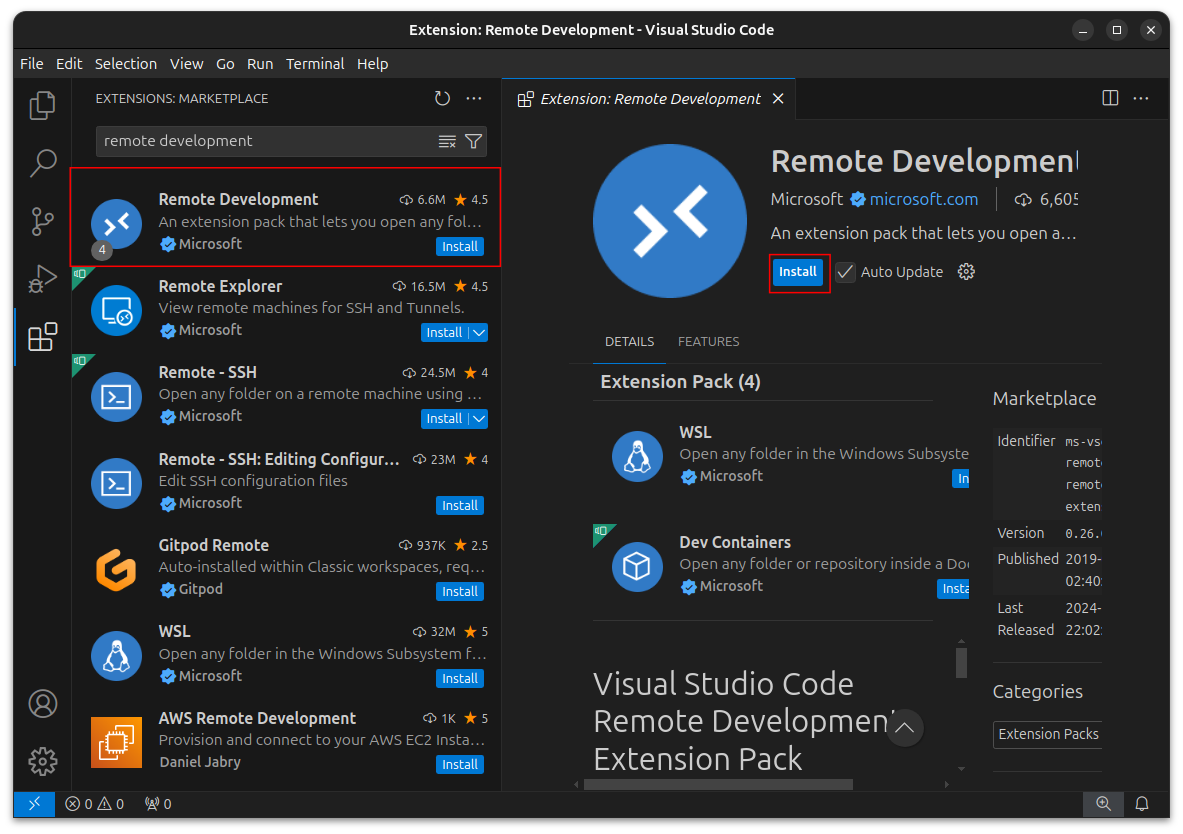This screenshot has height=834, width=1183.
Task: Install the Gitpod Remote extension
Action: pyautogui.click(x=459, y=592)
